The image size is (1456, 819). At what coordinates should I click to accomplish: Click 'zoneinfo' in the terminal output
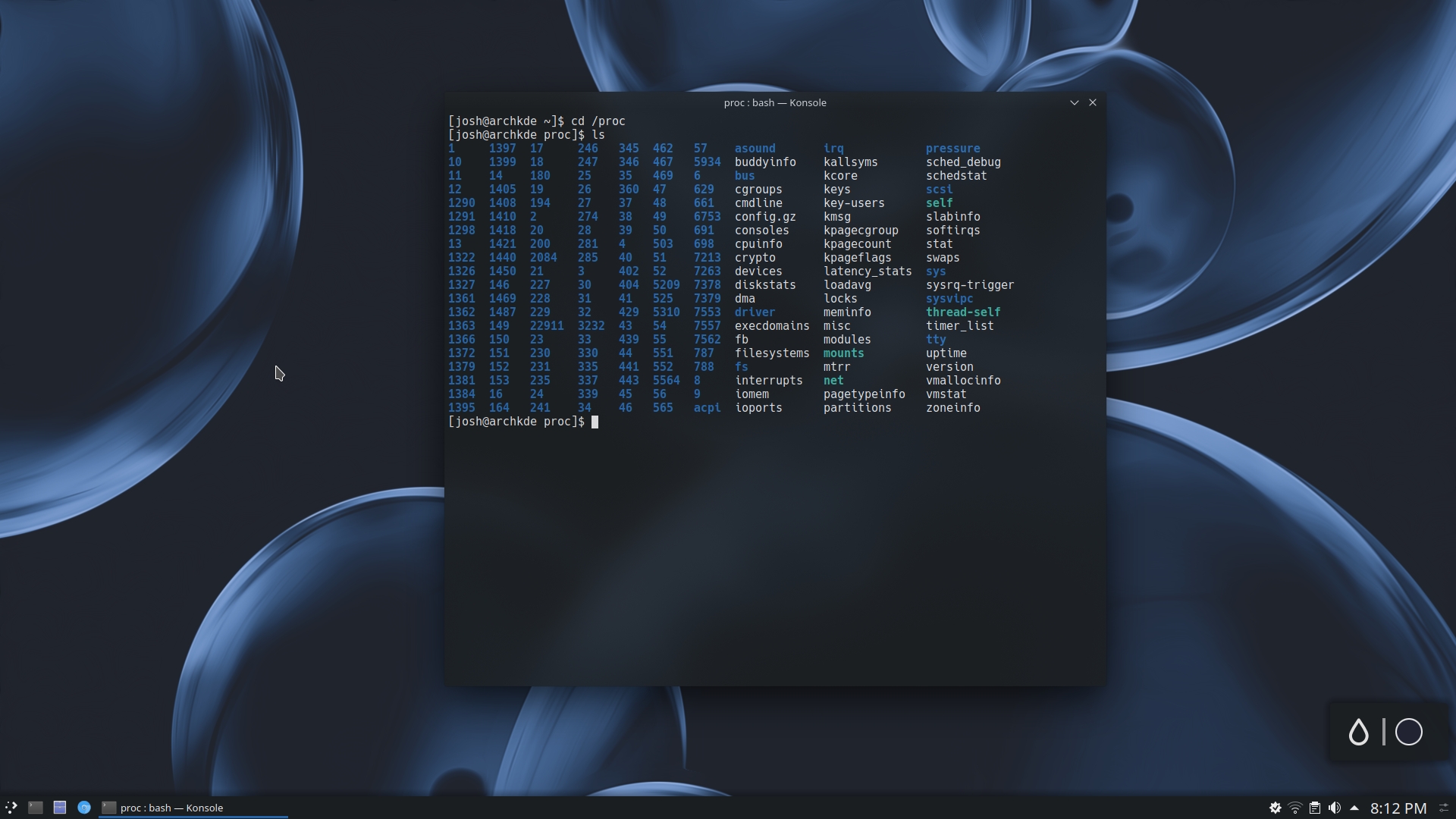coord(952,408)
